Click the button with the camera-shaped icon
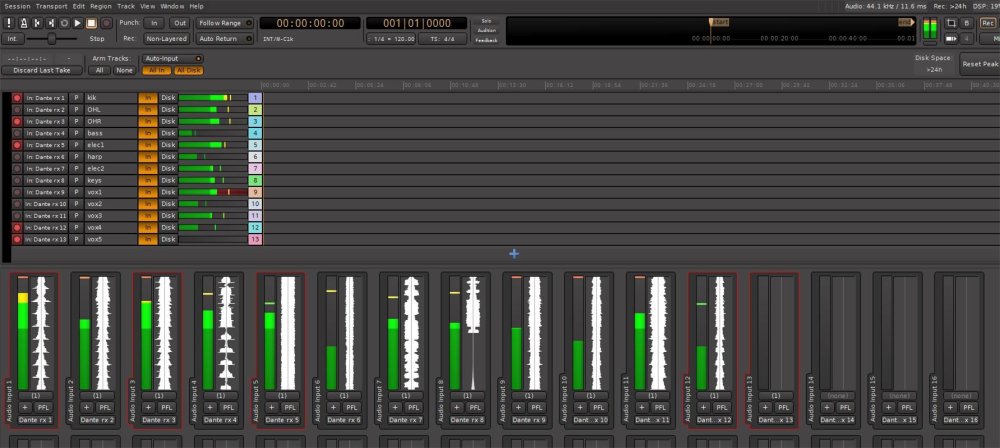This screenshot has width=1000, height=448. (951, 38)
